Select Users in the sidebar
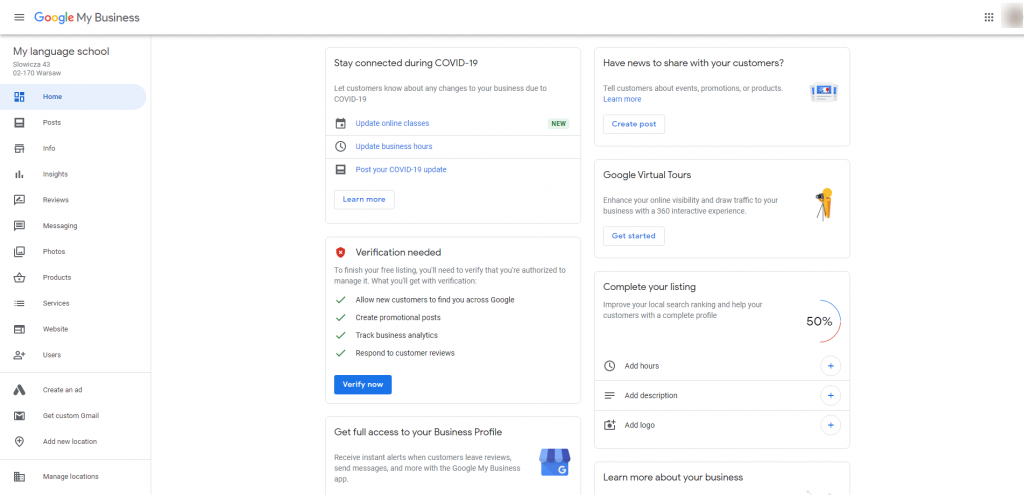This screenshot has height=495, width=1024. click(x=52, y=355)
